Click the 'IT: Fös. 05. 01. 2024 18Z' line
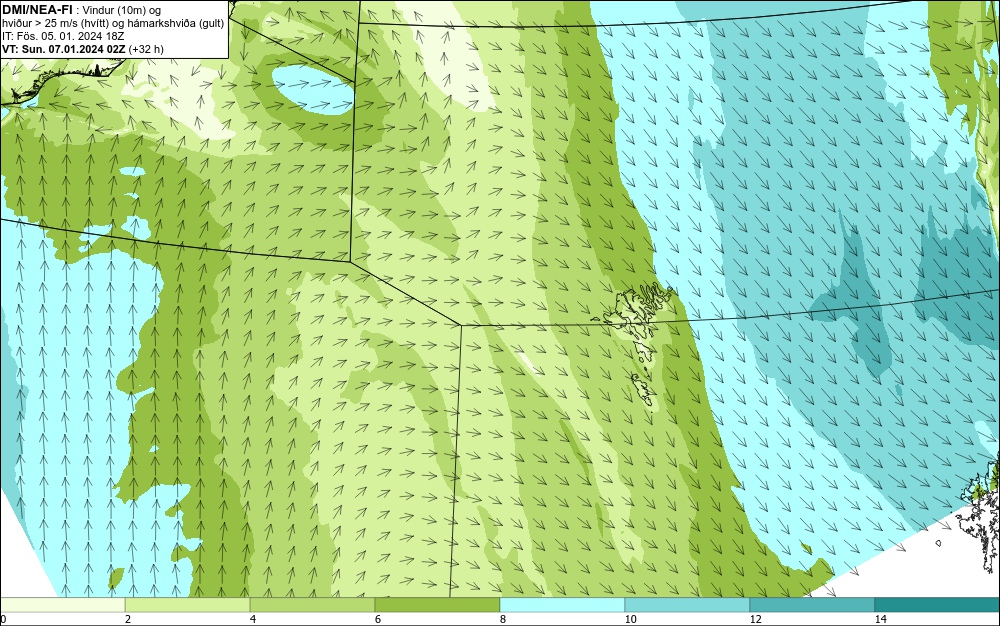 click(x=63, y=36)
